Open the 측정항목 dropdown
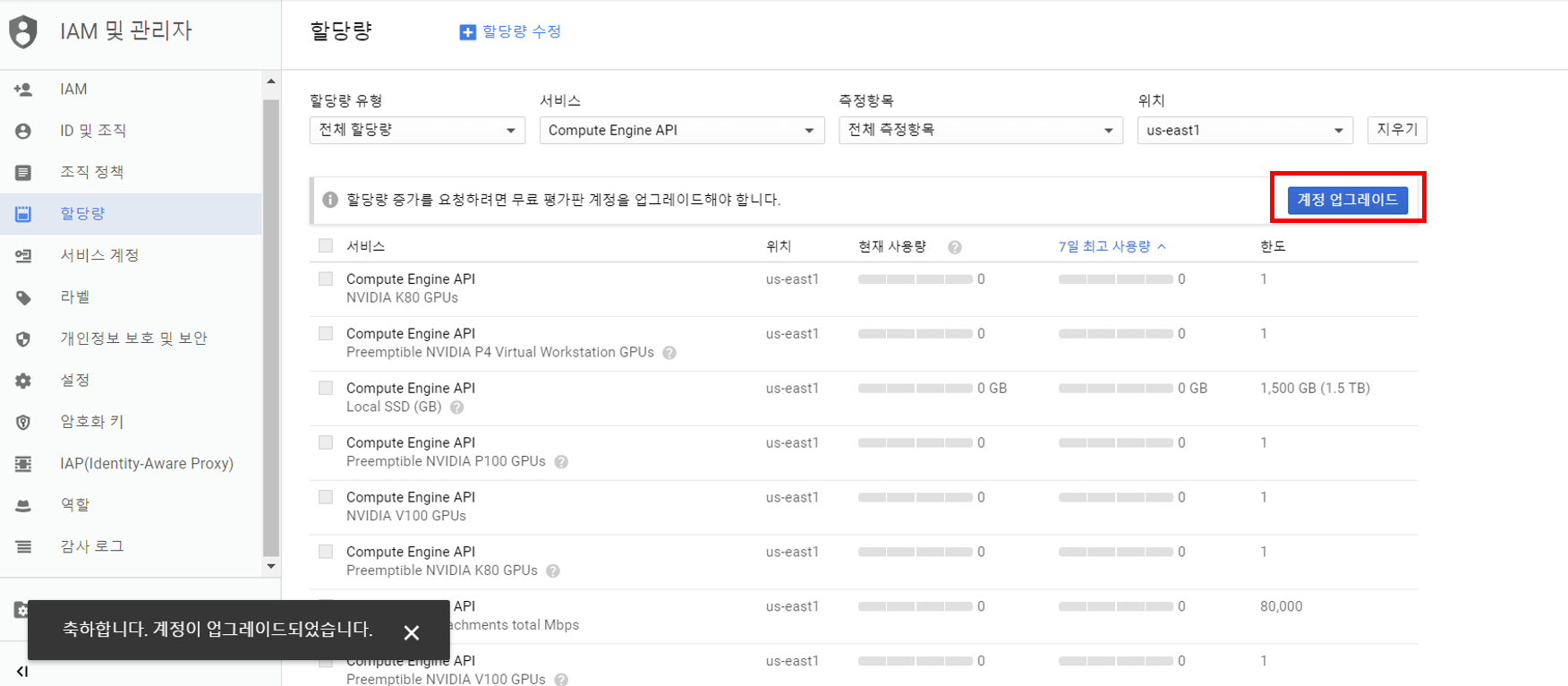1568x686 pixels. 980,130
